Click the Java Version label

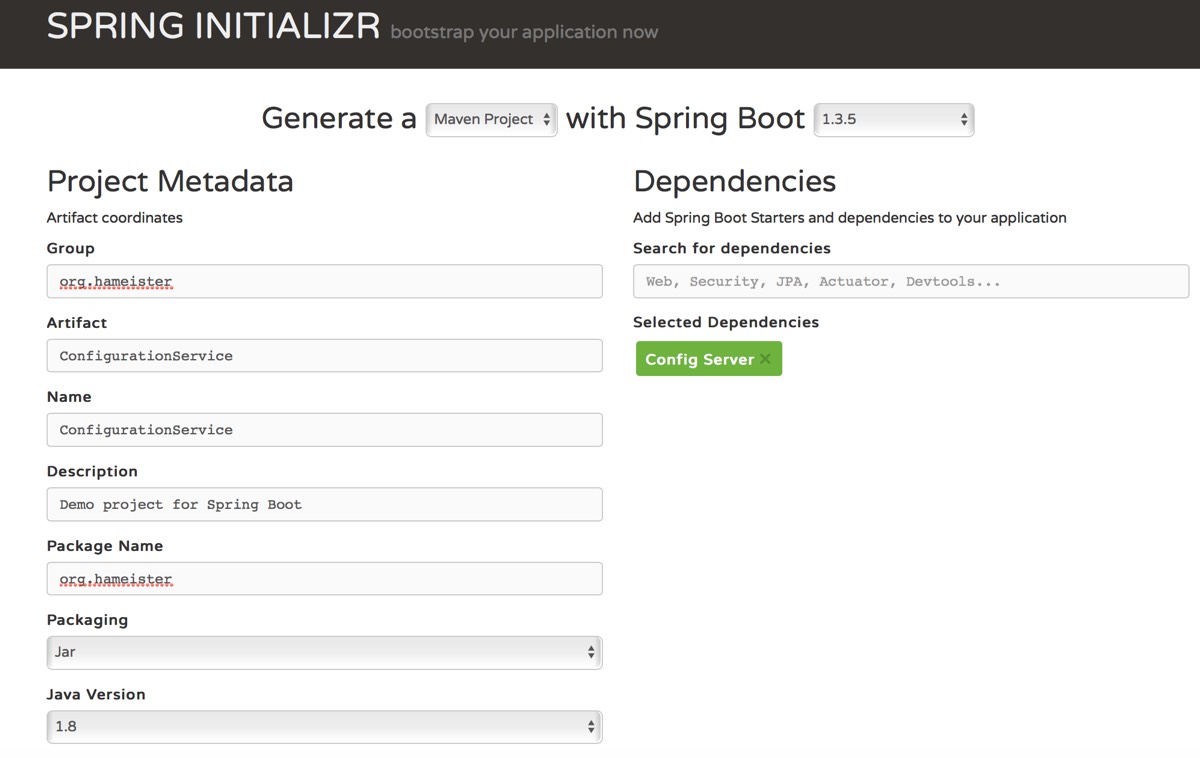pos(96,694)
